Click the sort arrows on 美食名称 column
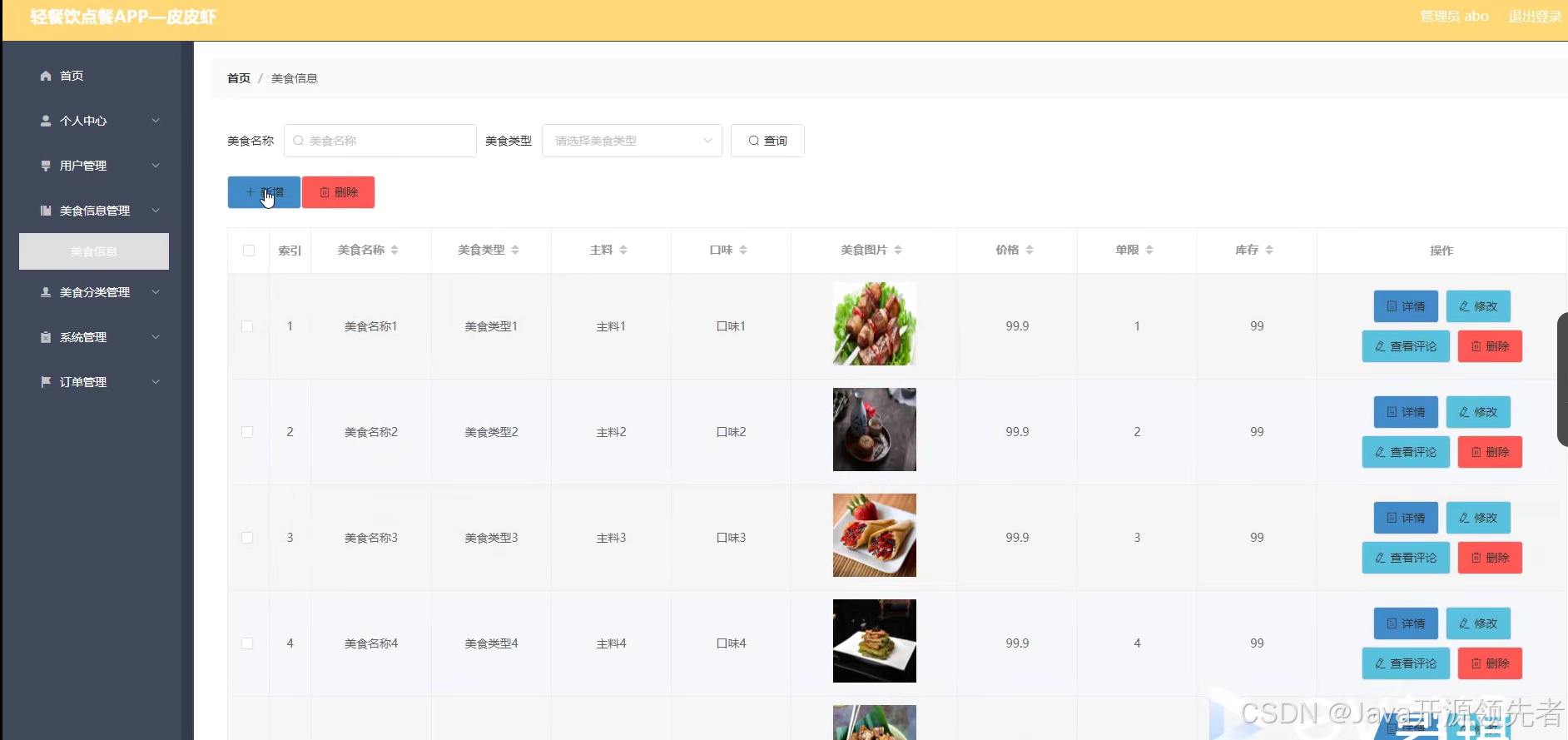The image size is (1568, 740). tap(394, 250)
